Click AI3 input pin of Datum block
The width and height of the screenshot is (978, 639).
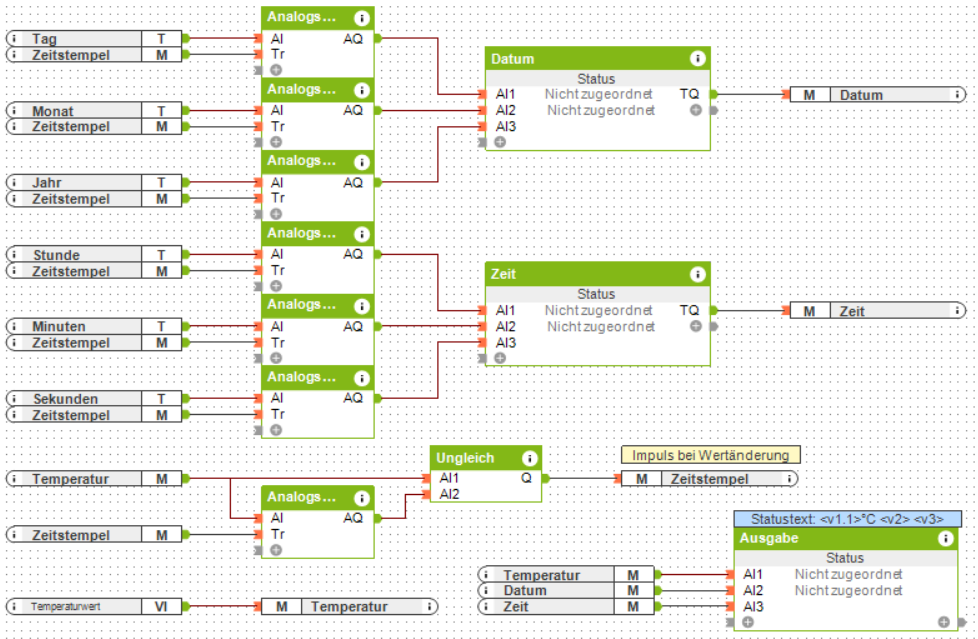pos(482,127)
